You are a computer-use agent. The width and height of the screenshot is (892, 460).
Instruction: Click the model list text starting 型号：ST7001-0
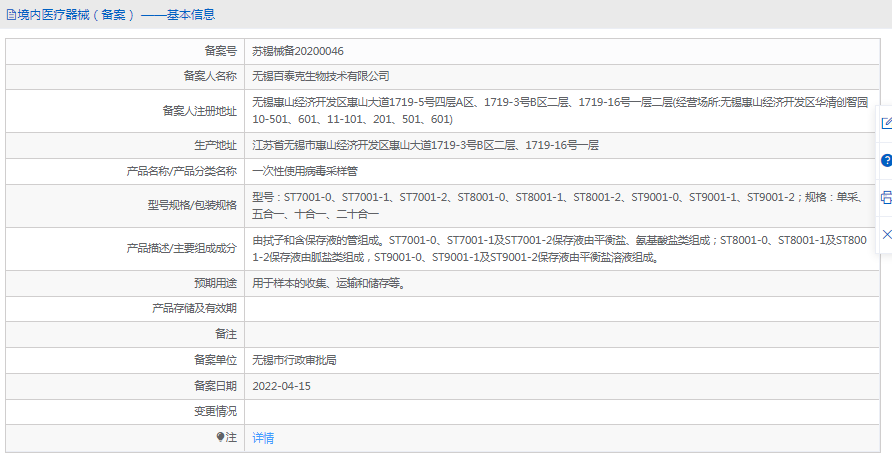click(558, 206)
